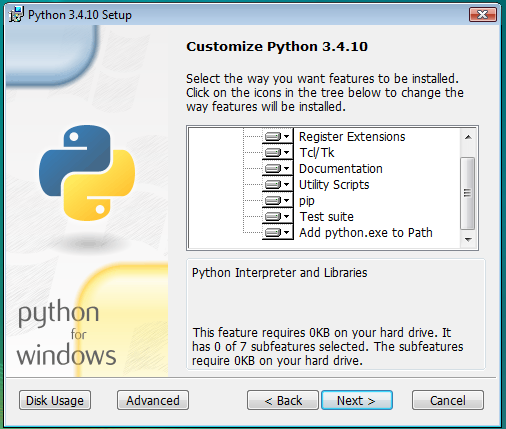Click the feature list scroll up arrow
The image size is (506, 429).
[x=468, y=137]
